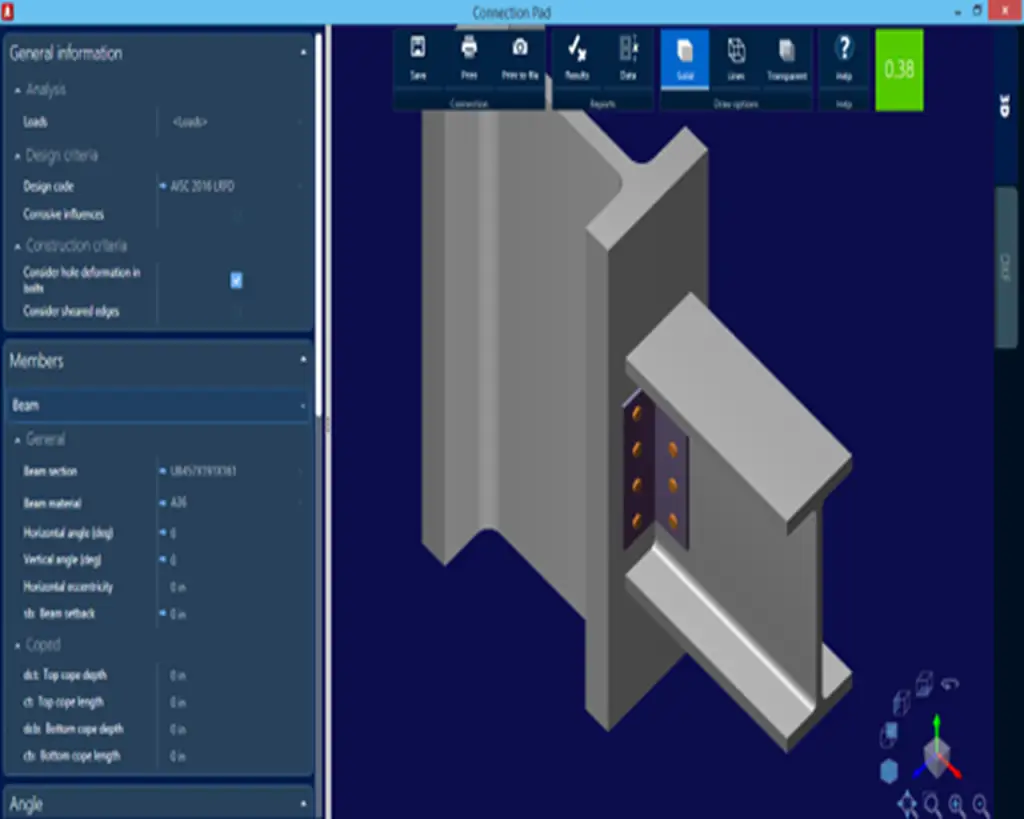The image size is (1024, 819).
Task: Click the green 0.38 utilization indicator
Action: [x=898, y=70]
